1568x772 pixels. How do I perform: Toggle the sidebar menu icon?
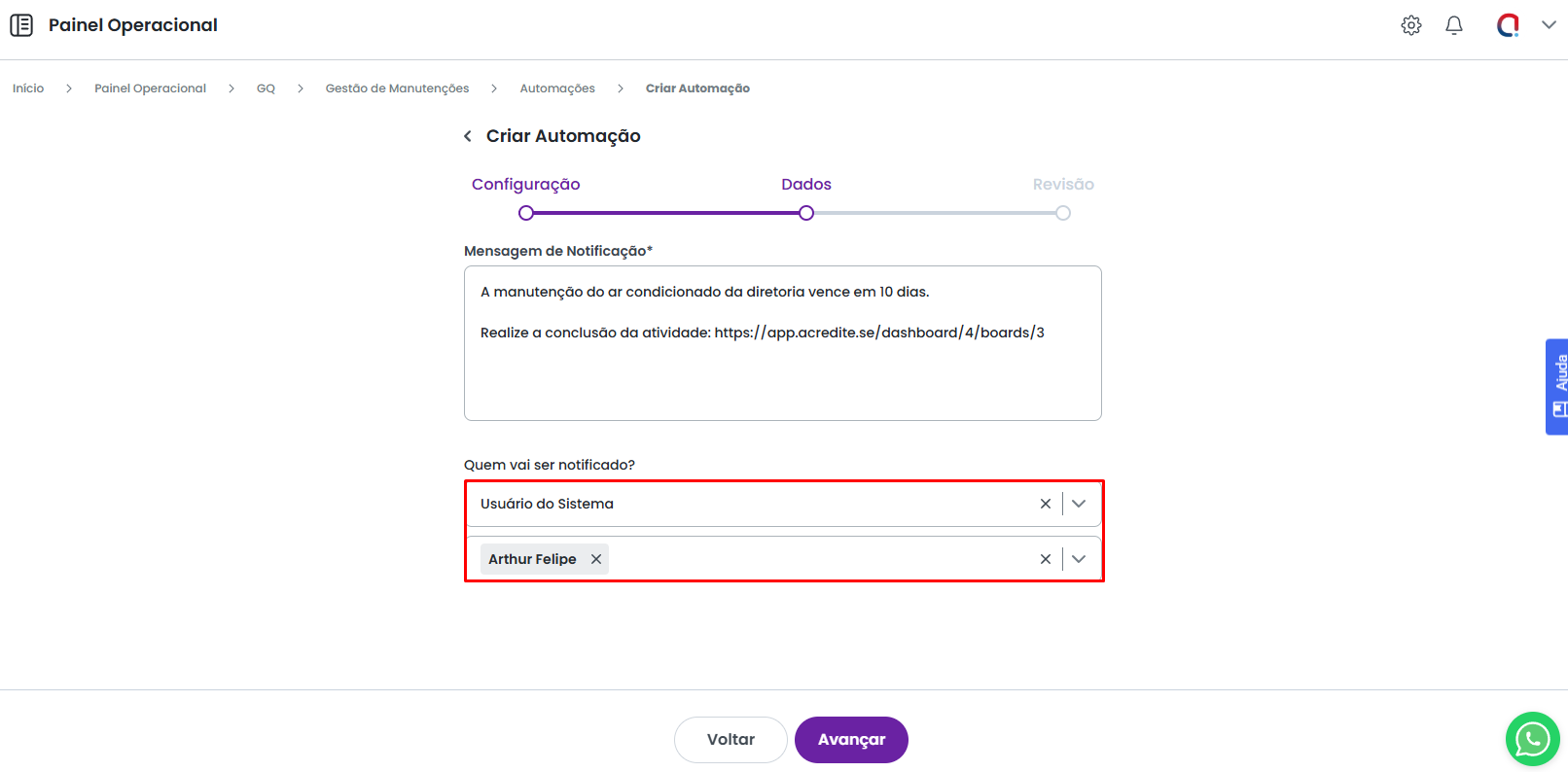pyautogui.click(x=21, y=25)
